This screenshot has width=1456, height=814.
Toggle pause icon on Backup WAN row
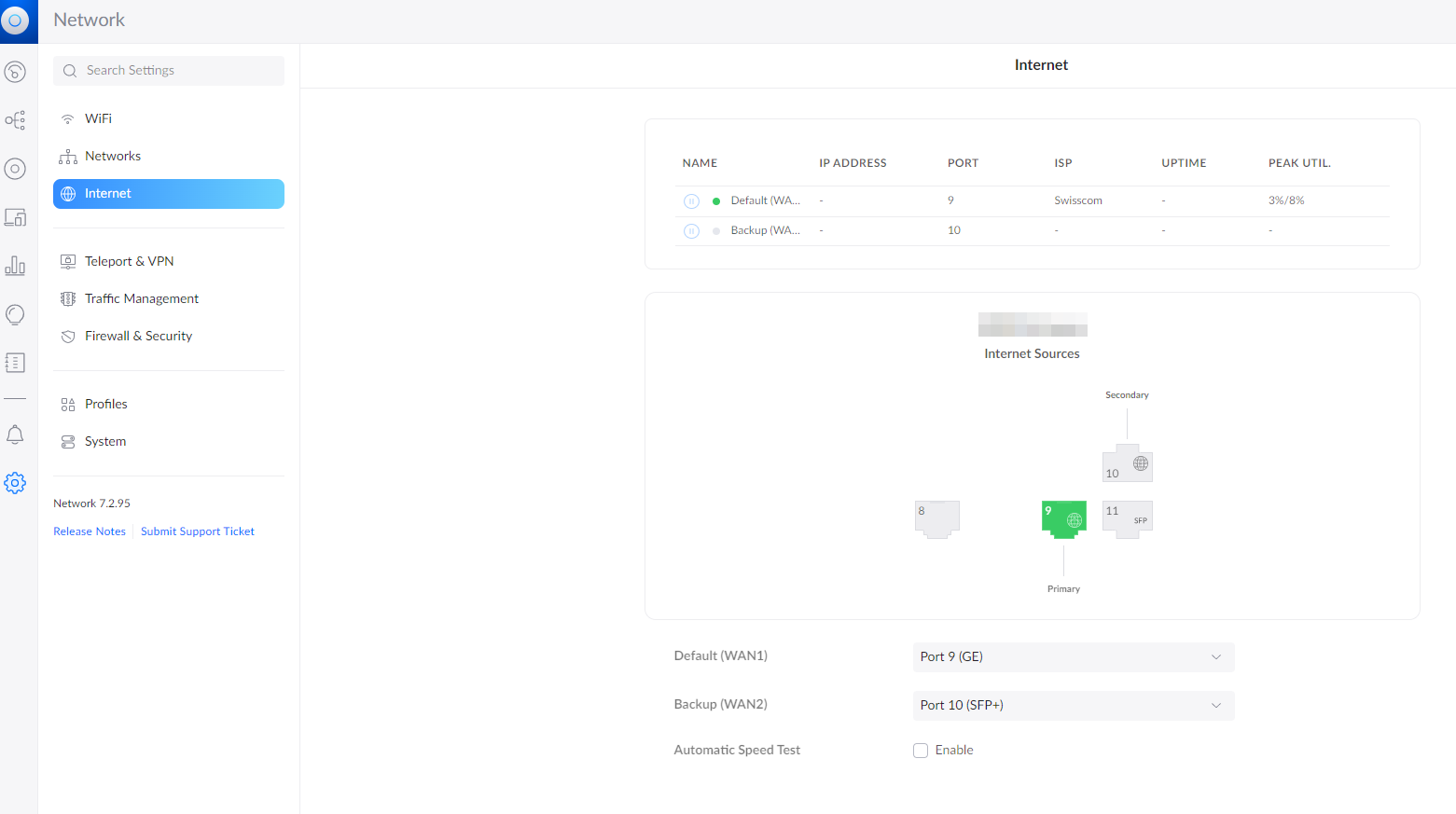691,231
